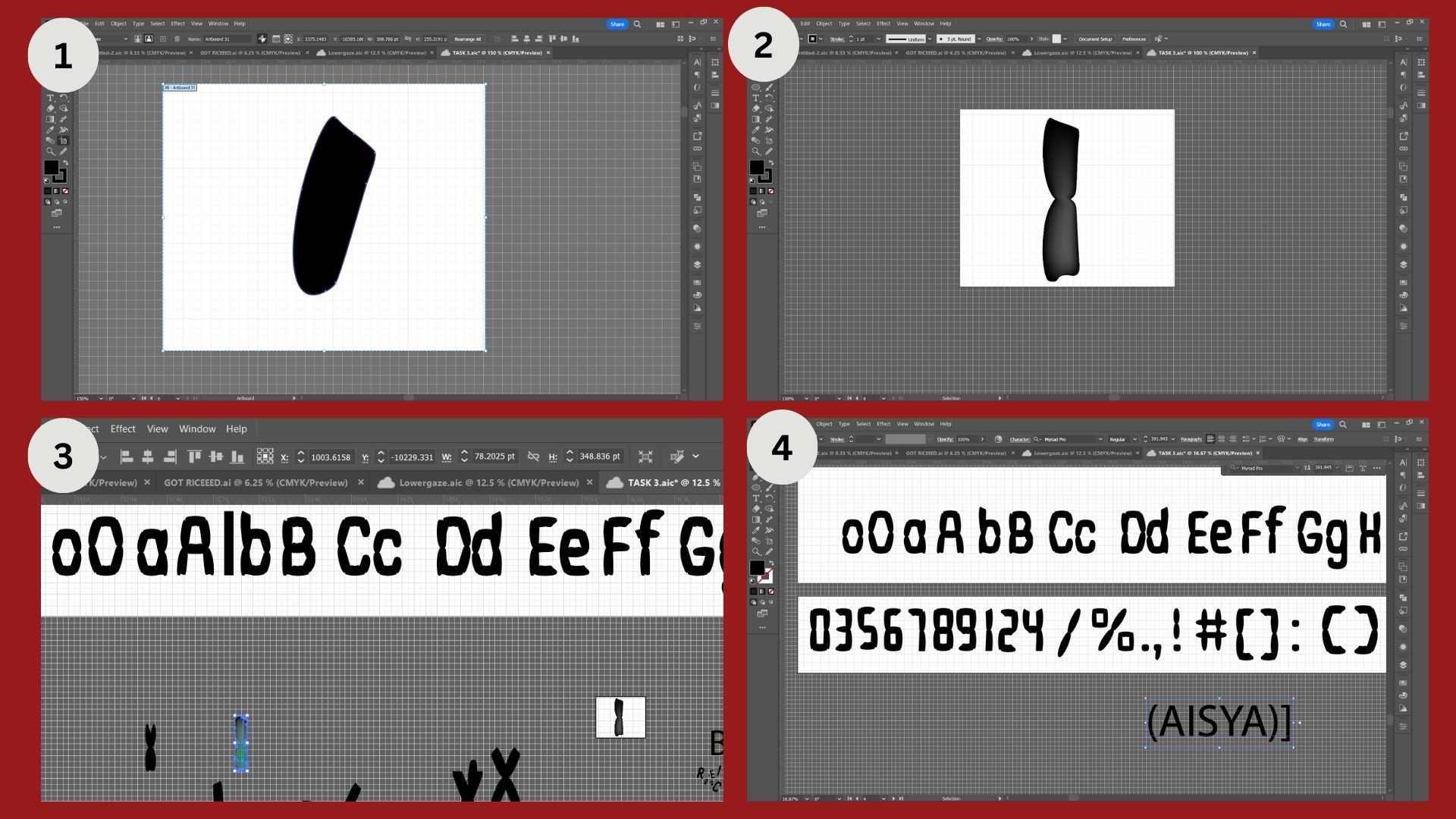Open the Window menu in panel 3
This screenshot has height=819, width=1456.
pos(197,429)
